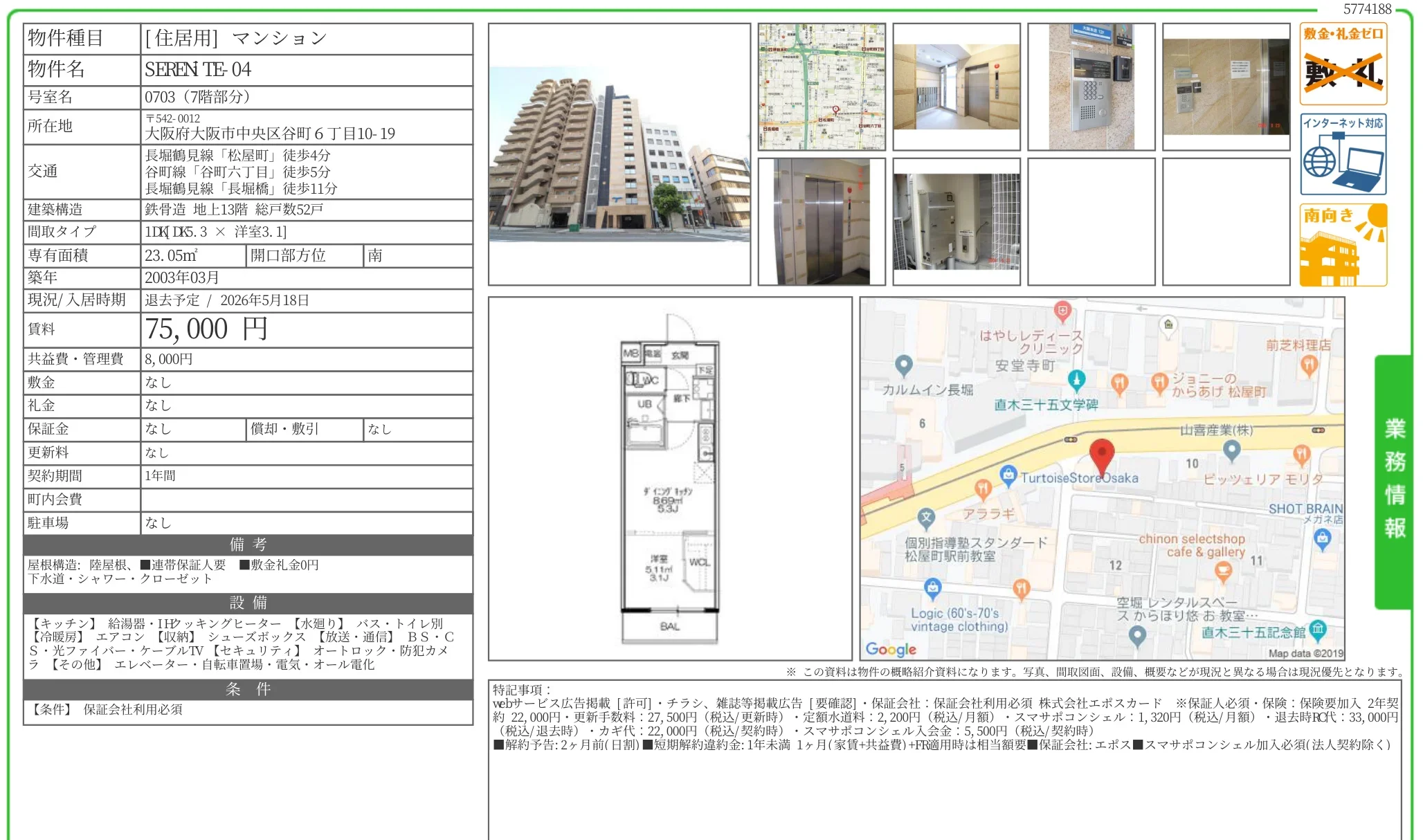Image resolution: width=1423 pixels, height=840 pixels.
Task: Open the building exterior main photo
Action: click(x=619, y=154)
